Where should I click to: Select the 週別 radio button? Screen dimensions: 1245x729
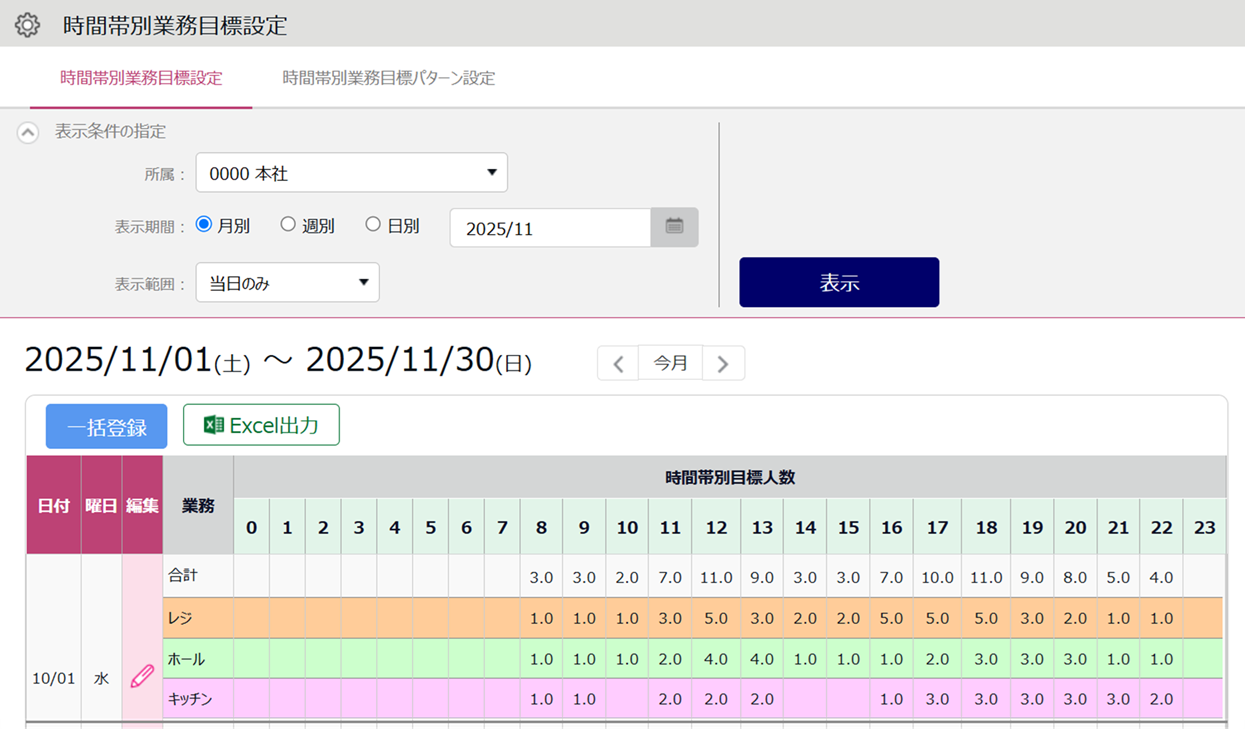coord(288,225)
